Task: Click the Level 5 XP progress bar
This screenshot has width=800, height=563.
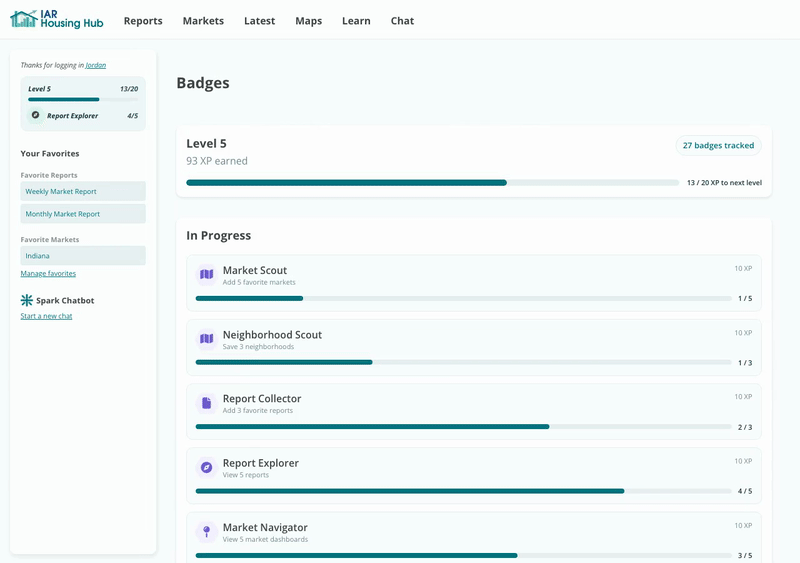Action: [x=432, y=183]
